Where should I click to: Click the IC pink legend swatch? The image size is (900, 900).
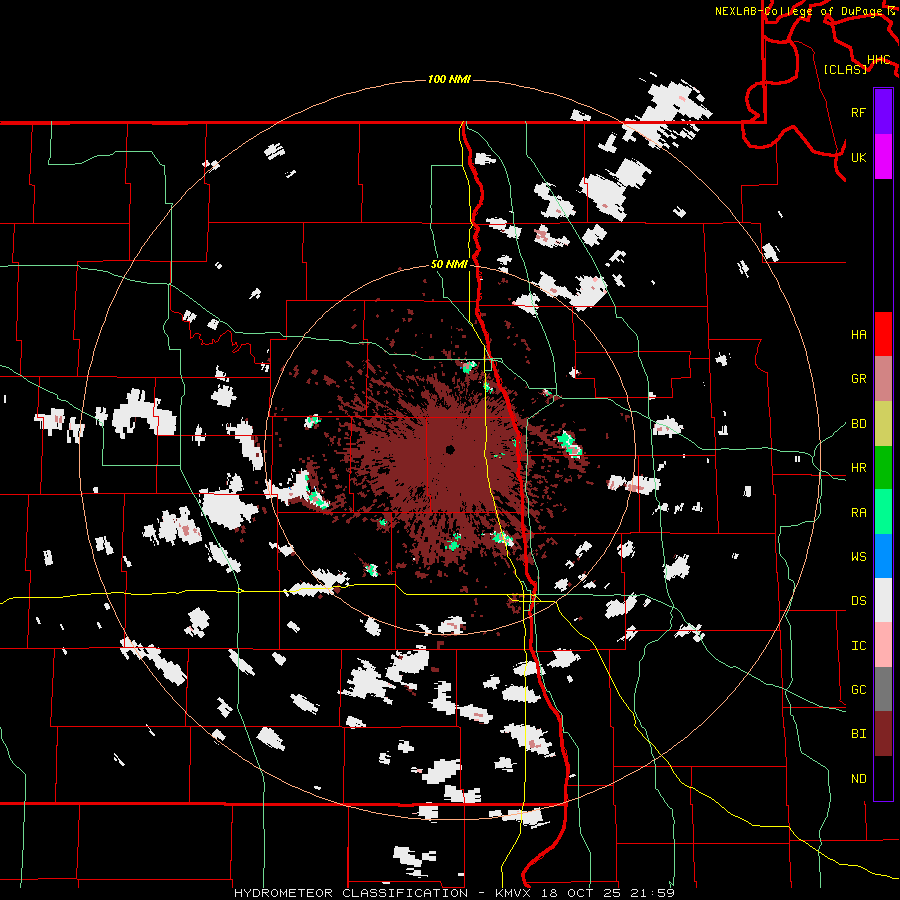pos(883,645)
